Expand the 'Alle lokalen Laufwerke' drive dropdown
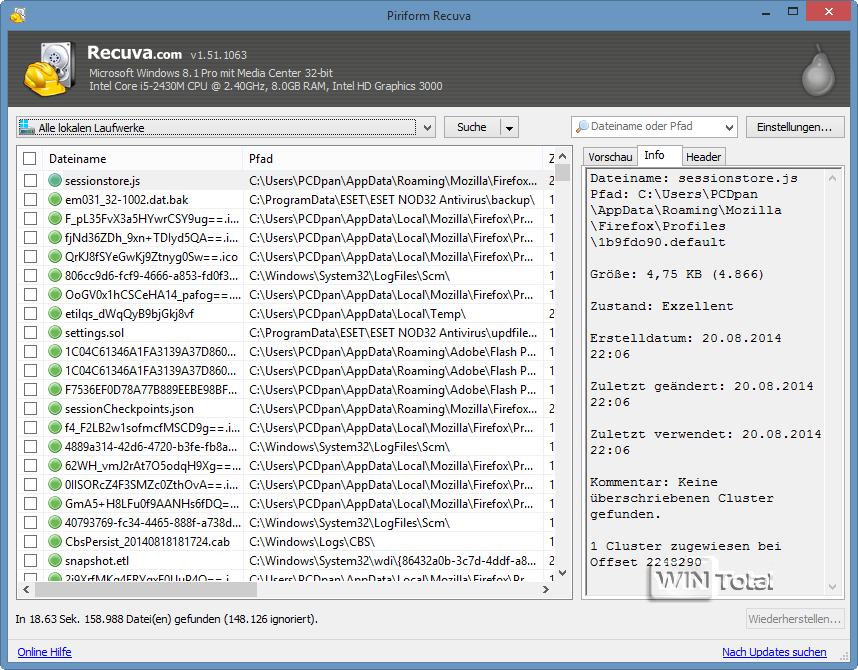The height and width of the screenshot is (670, 858). [x=427, y=127]
